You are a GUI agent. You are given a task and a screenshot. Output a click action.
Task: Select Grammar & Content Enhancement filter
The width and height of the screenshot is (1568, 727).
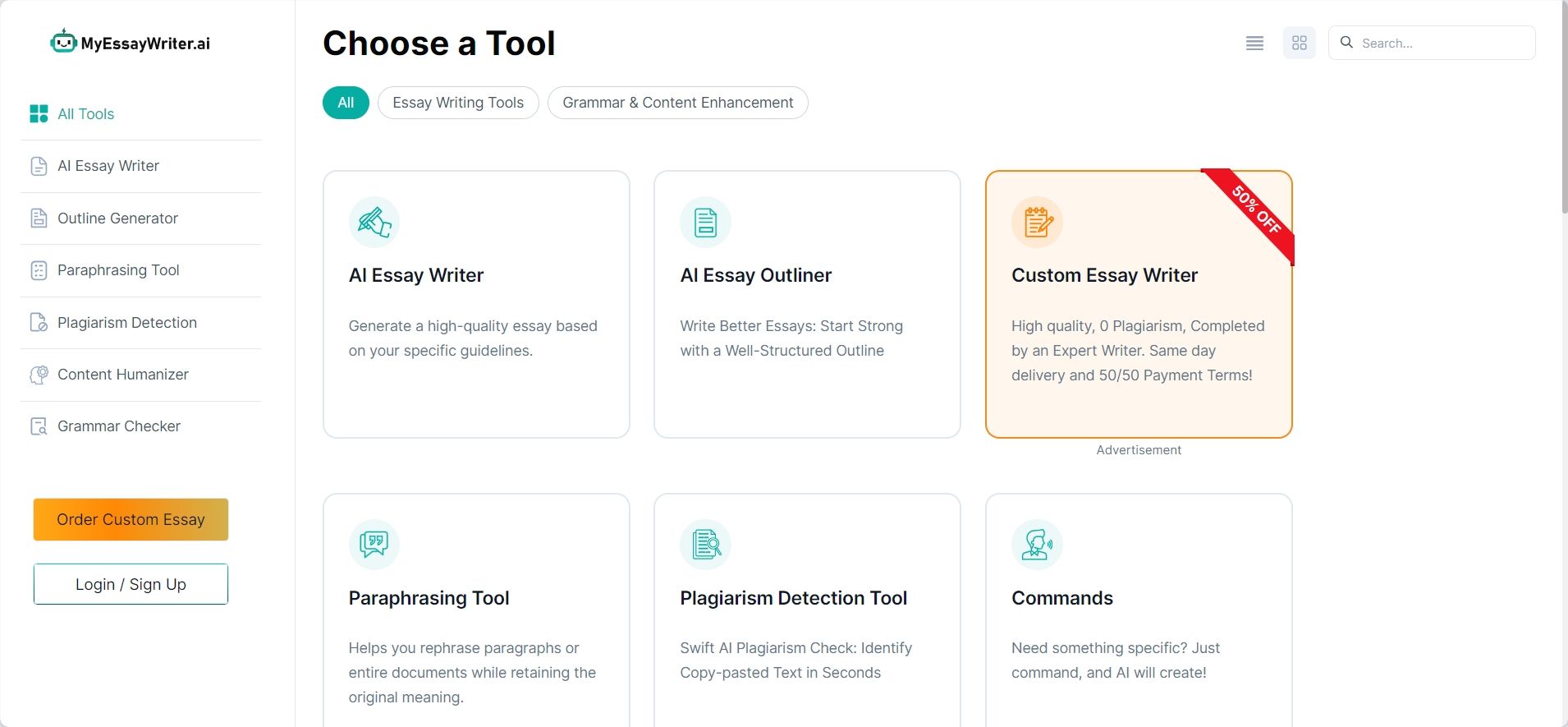point(678,103)
